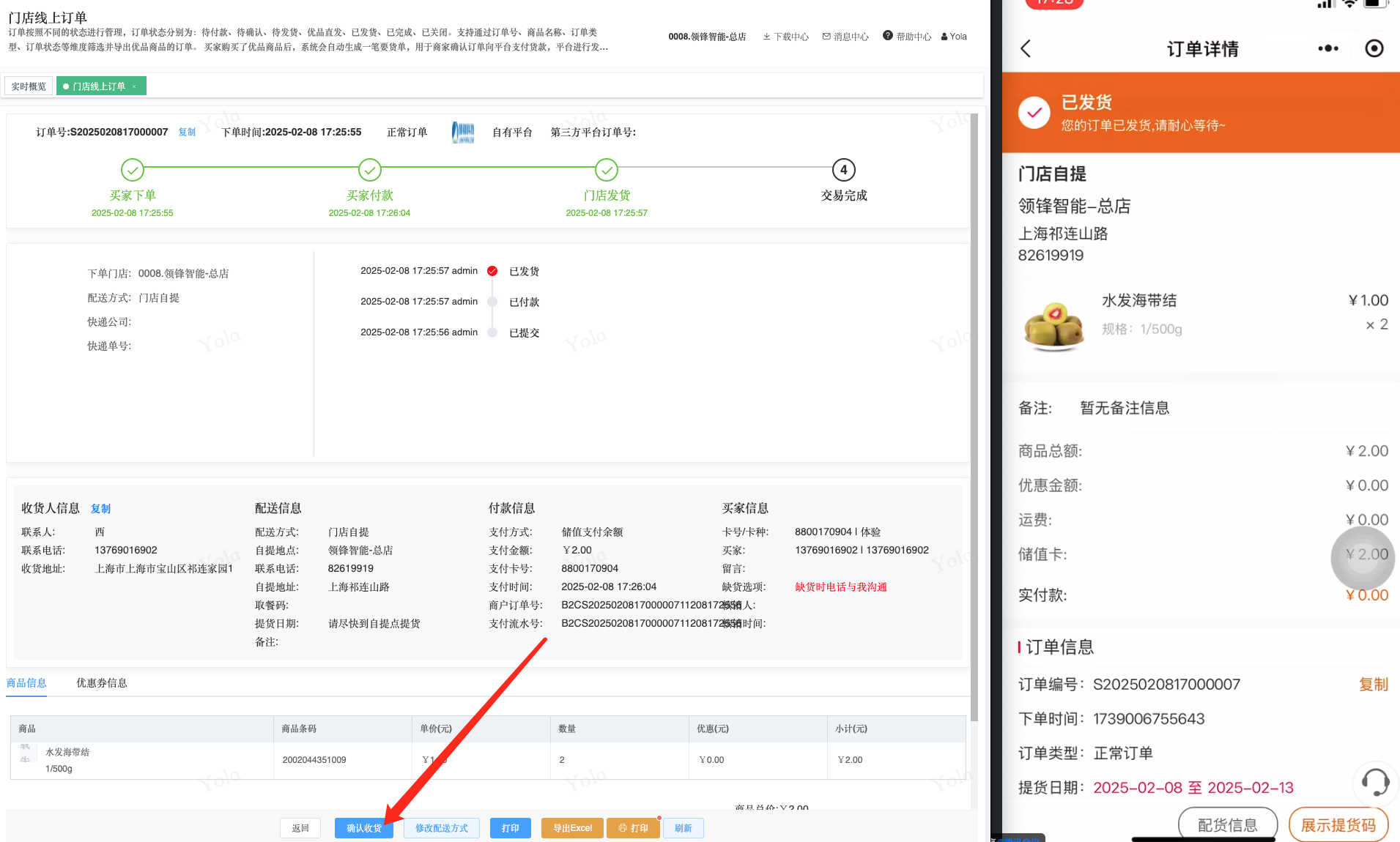Tap the mobile 领锋智能-总店 store name
Image resolution: width=1400 pixels, height=842 pixels.
pyautogui.click(x=1074, y=206)
